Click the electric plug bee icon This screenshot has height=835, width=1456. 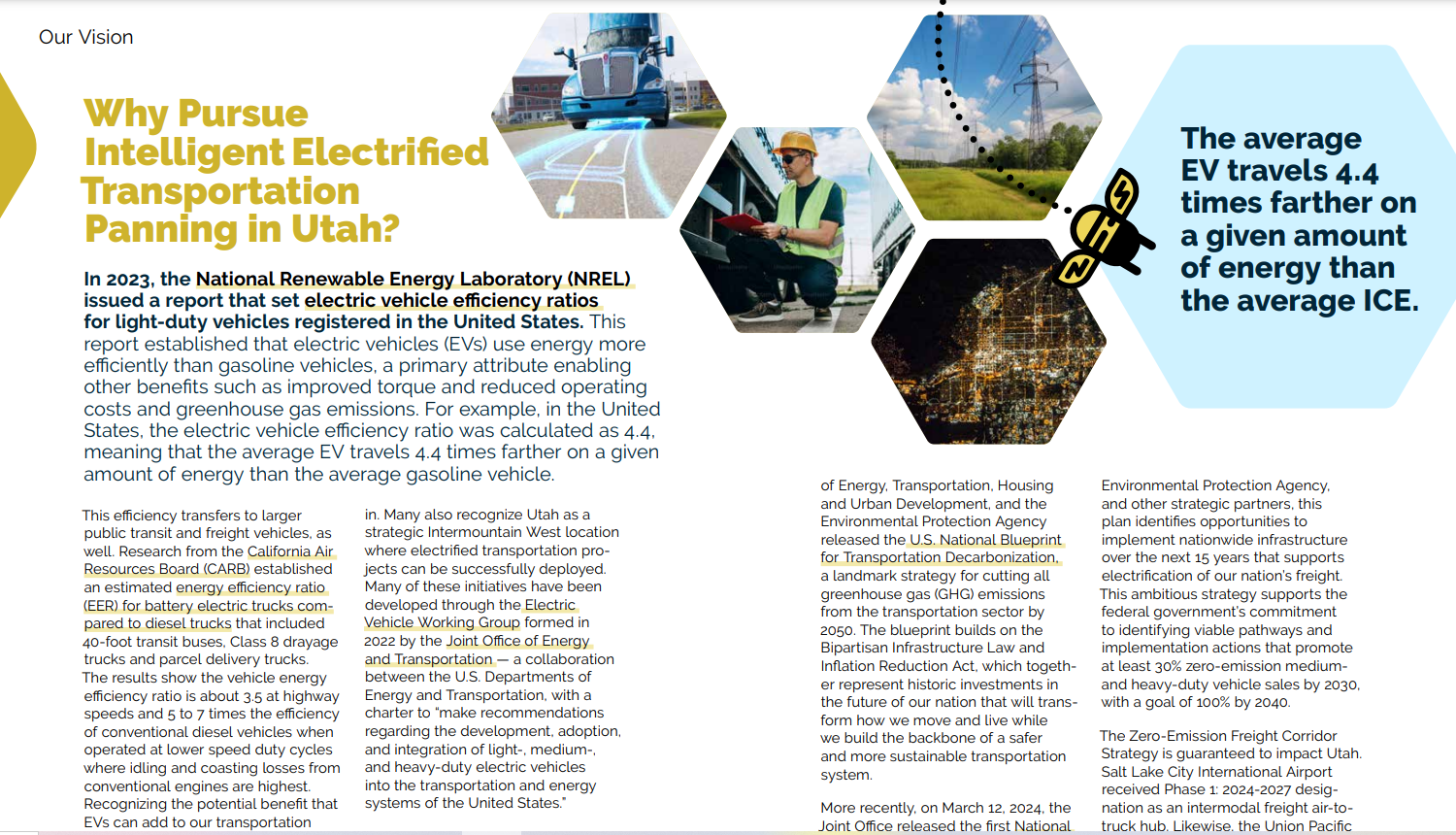1105,229
